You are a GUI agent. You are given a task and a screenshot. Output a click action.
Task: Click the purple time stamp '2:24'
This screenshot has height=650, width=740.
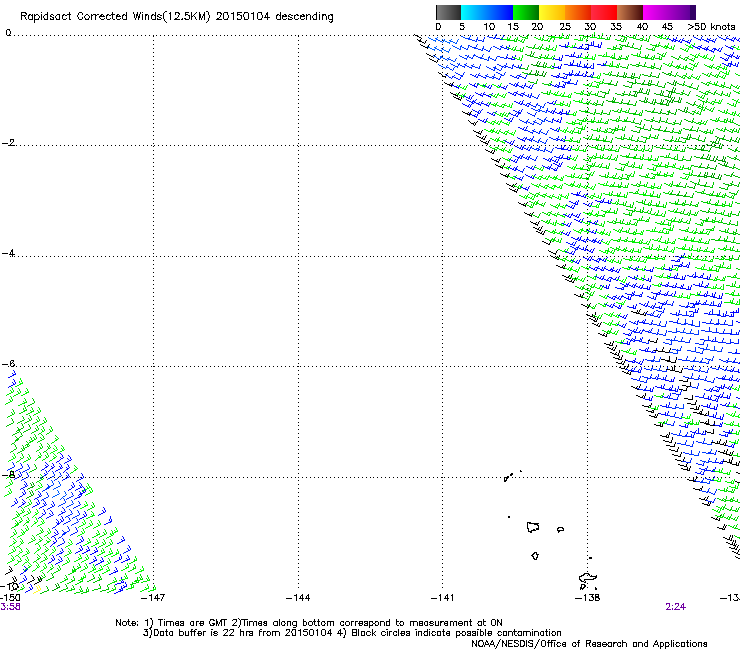click(x=675, y=607)
